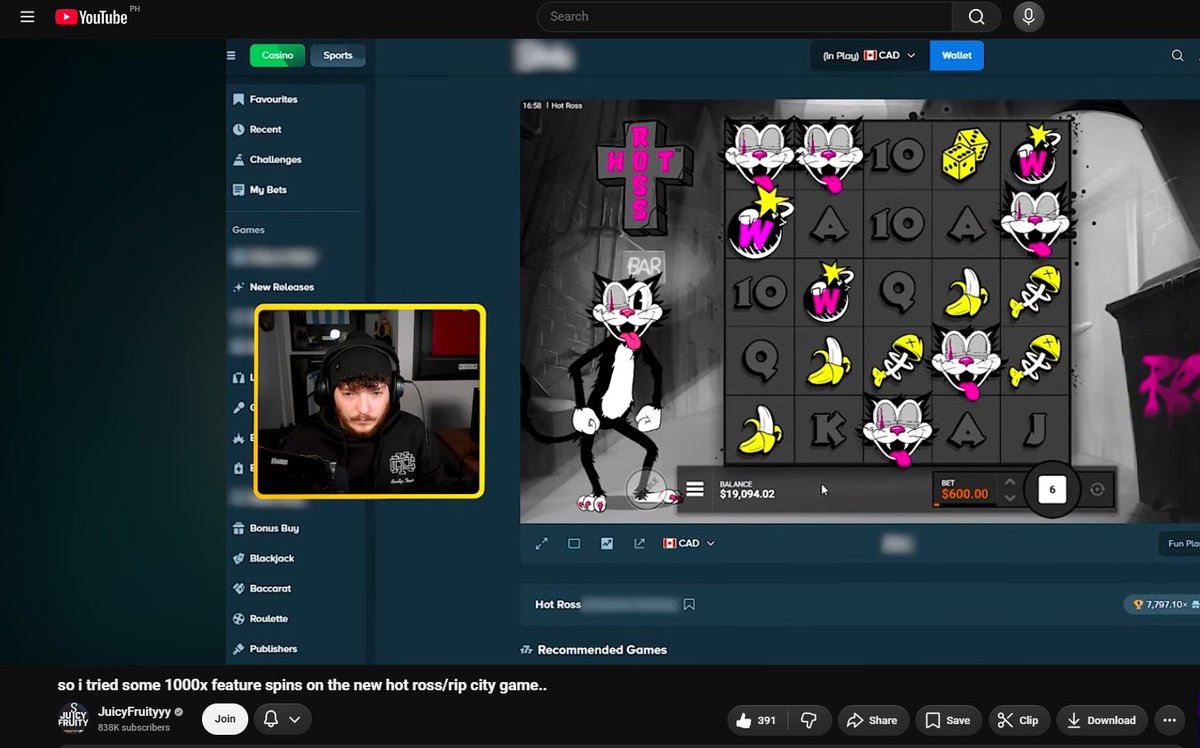
Task: Dislike this video
Action: (810, 720)
